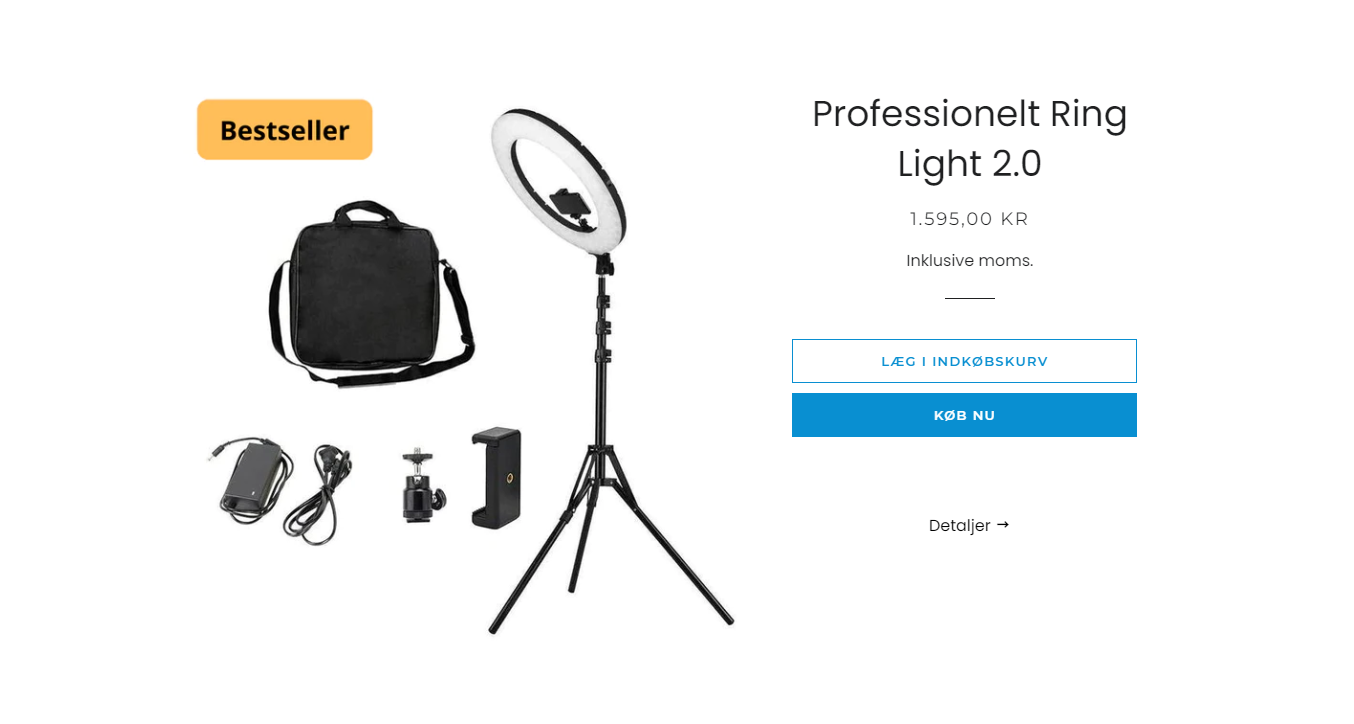Click the 1.595,00 KR price text
Screen dimensions: 1354x724
pyautogui.click(x=969, y=219)
